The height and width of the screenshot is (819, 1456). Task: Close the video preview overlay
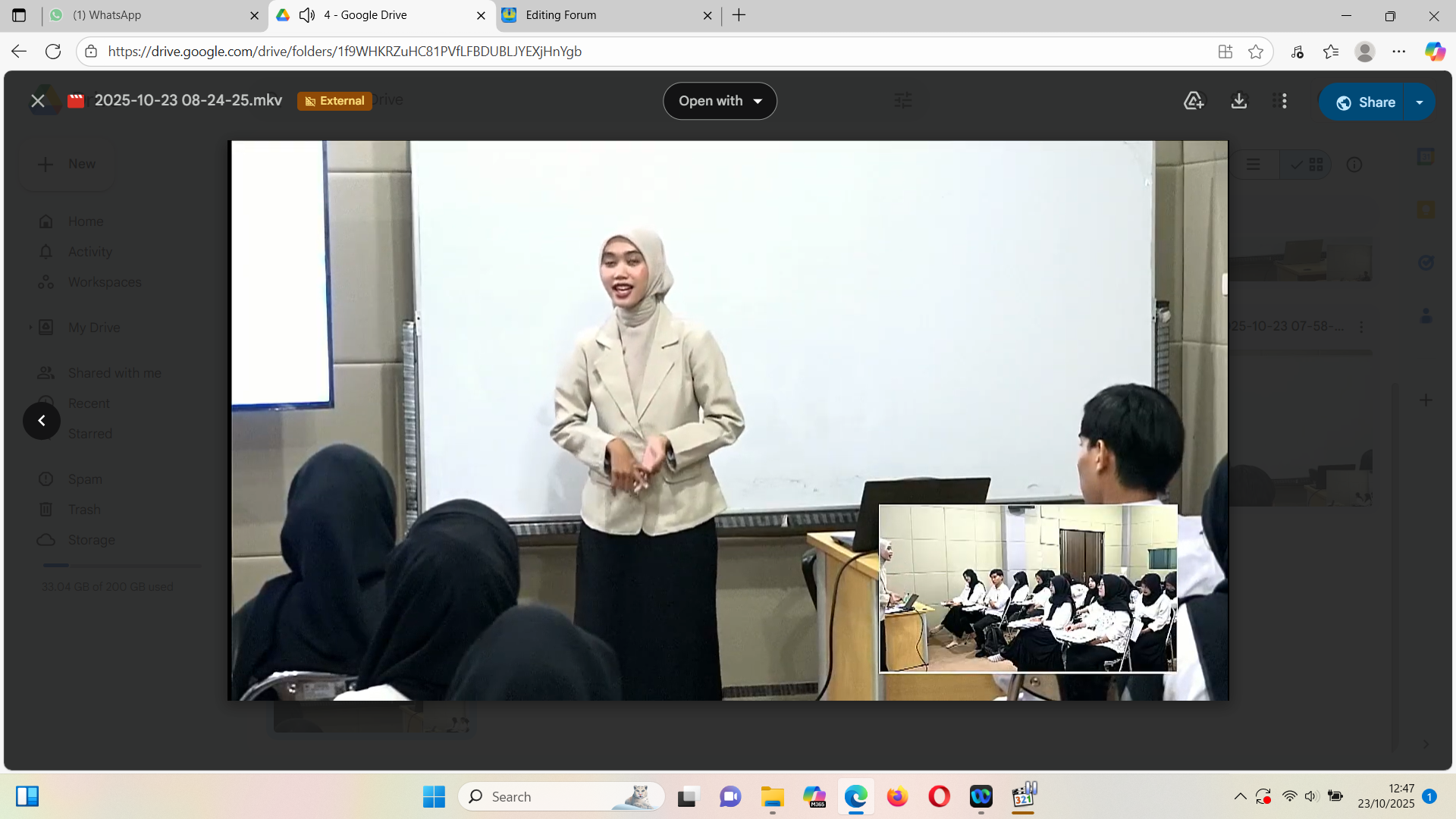[38, 101]
